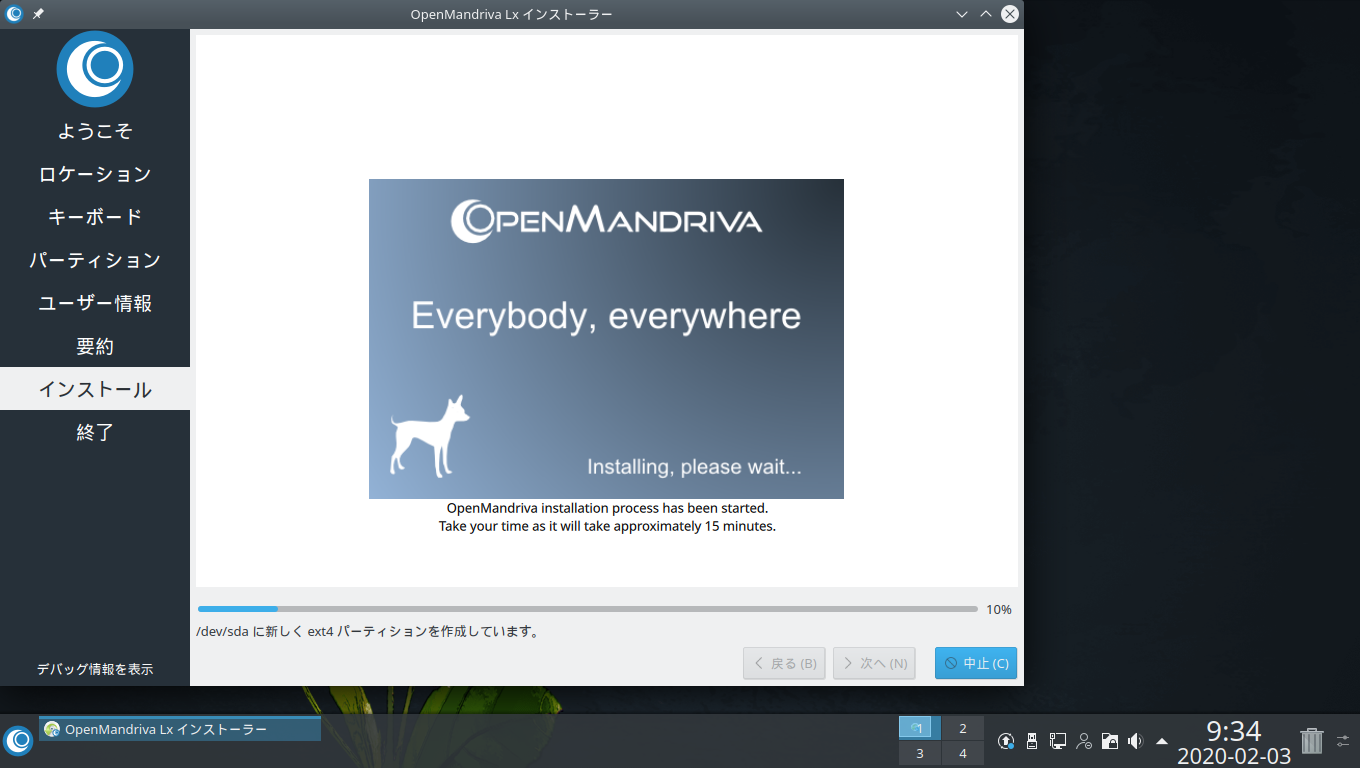The image size is (1360, 768).
Task: Click the panel settings sliders icon
Action: (1343, 741)
